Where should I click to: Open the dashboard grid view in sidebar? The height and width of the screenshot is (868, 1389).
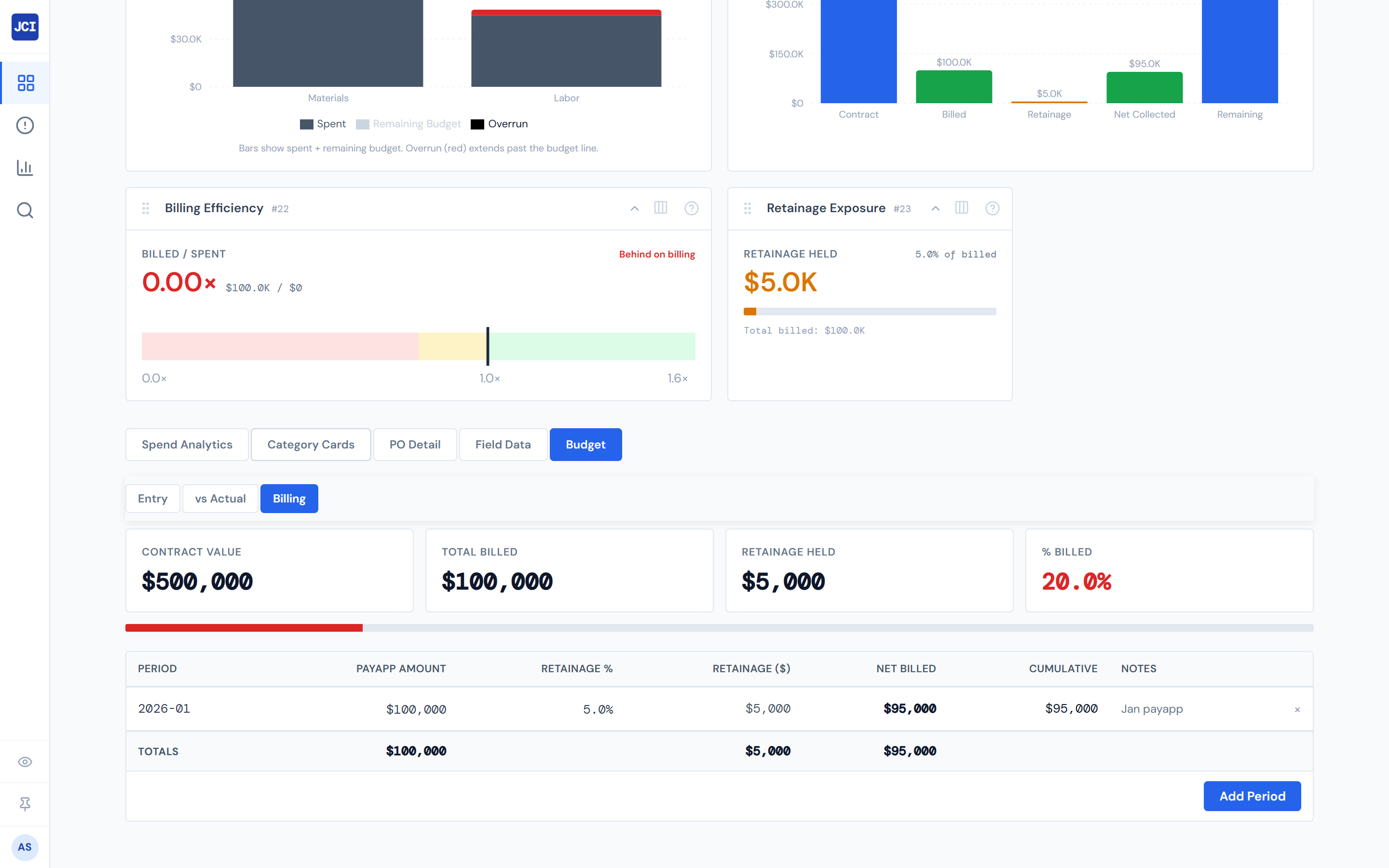coord(25,82)
